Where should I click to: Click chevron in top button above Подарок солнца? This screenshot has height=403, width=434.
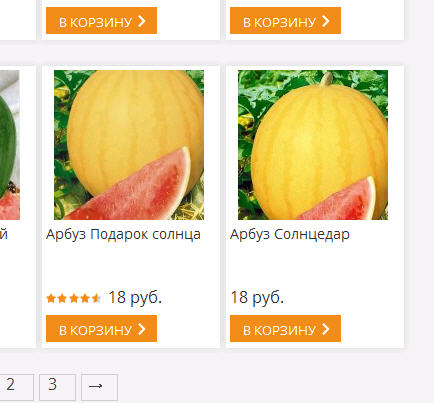tap(142, 21)
